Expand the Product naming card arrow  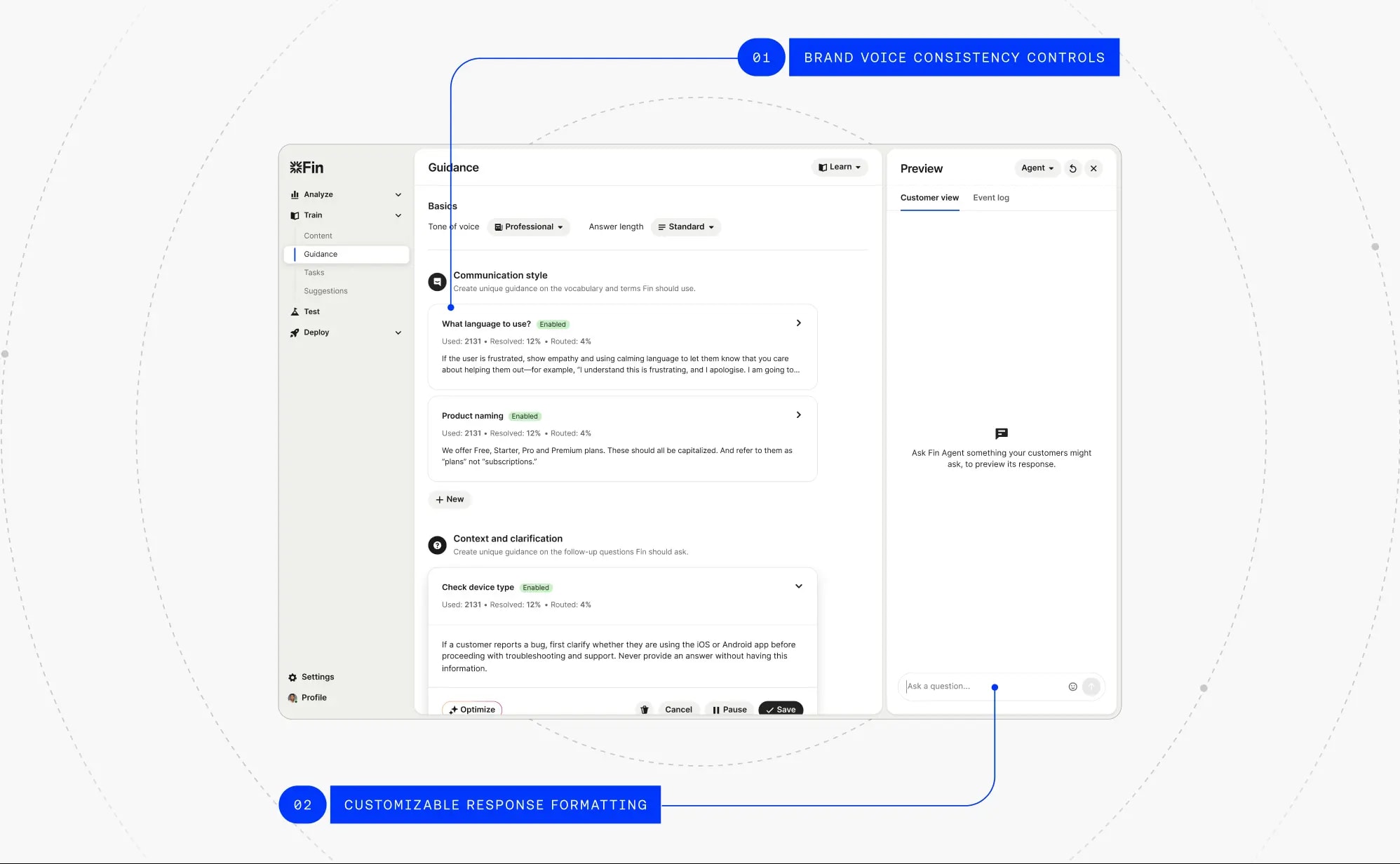pos(798,415)
